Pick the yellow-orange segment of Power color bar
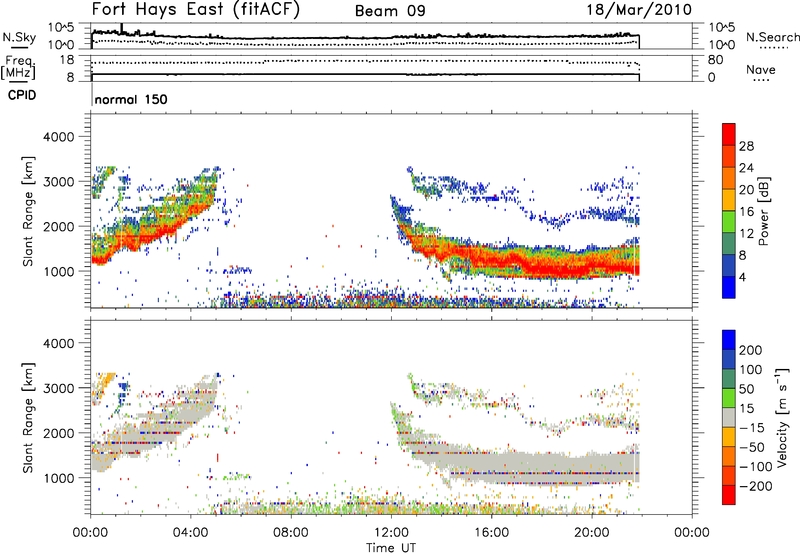The width and height of the screenshot is (800, 554). point(729,200)
